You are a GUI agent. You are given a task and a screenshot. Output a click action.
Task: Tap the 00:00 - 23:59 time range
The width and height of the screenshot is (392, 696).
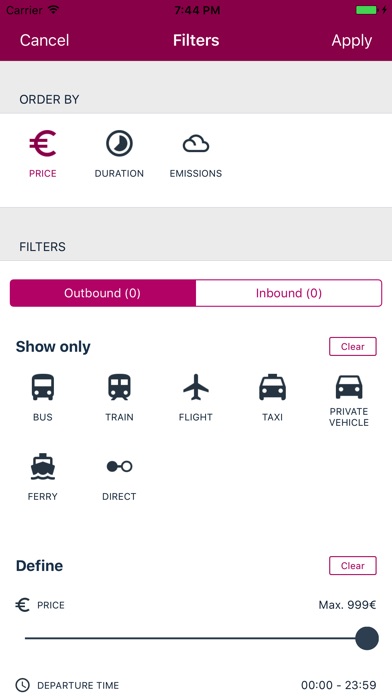[339, 685]
